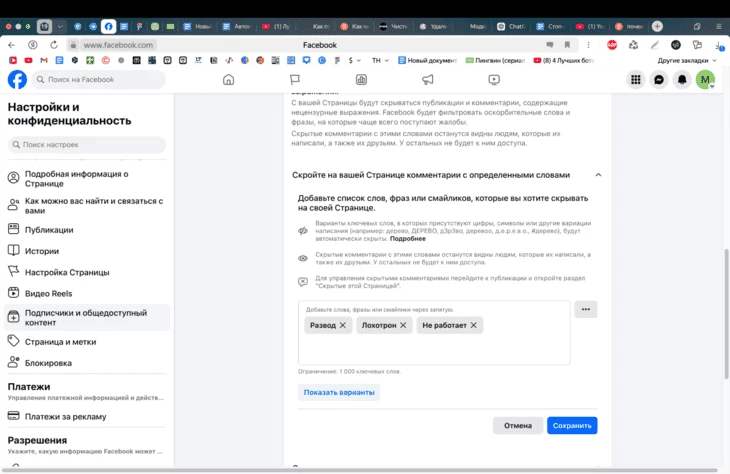Viewport: 730px width, 474px height.
Task: Reload the page with refresh icon
Action: point(54,45)
